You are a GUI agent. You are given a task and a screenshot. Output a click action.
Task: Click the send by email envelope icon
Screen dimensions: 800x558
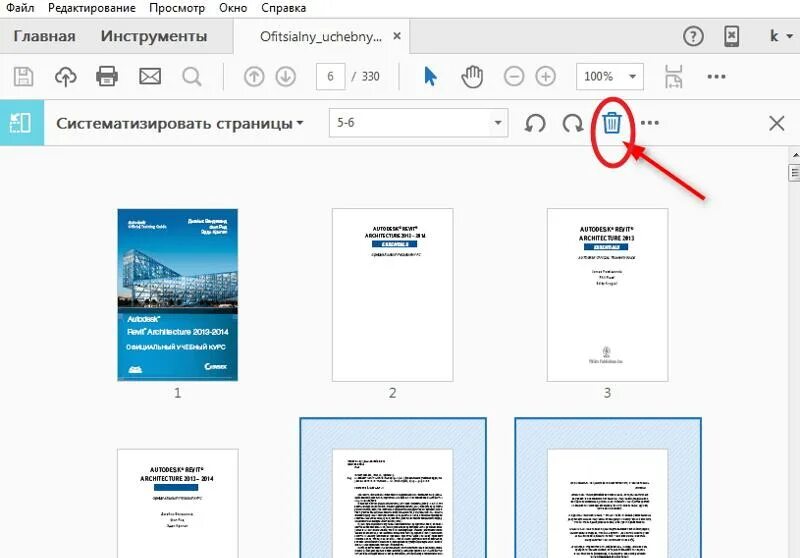150,77
